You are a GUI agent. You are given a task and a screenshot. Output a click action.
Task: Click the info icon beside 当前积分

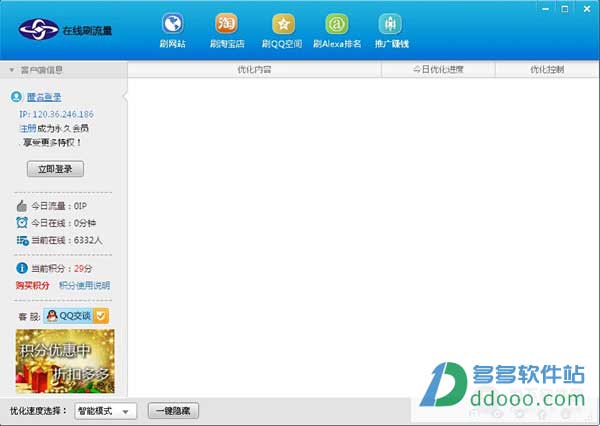click(22, 268)
